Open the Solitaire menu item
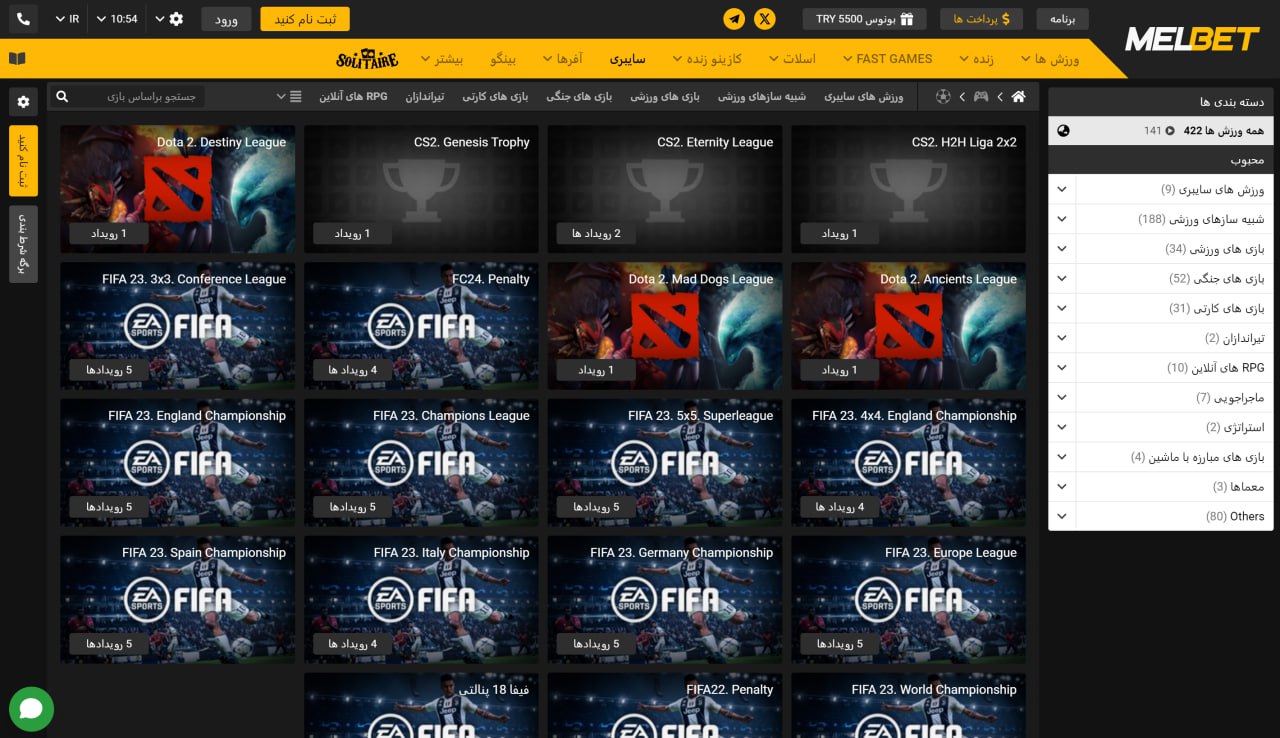The image size is (1280, 738). tap(367, 59)
